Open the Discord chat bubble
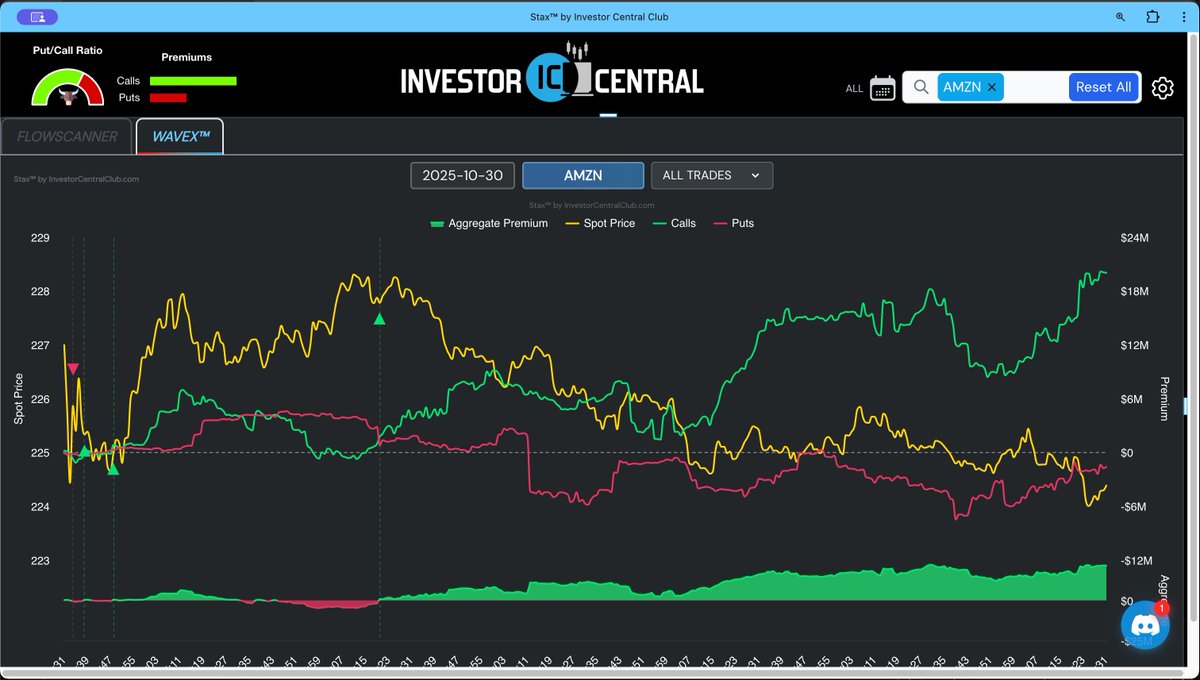The height and width of the screenshot is (680, 1200). 1145,626
